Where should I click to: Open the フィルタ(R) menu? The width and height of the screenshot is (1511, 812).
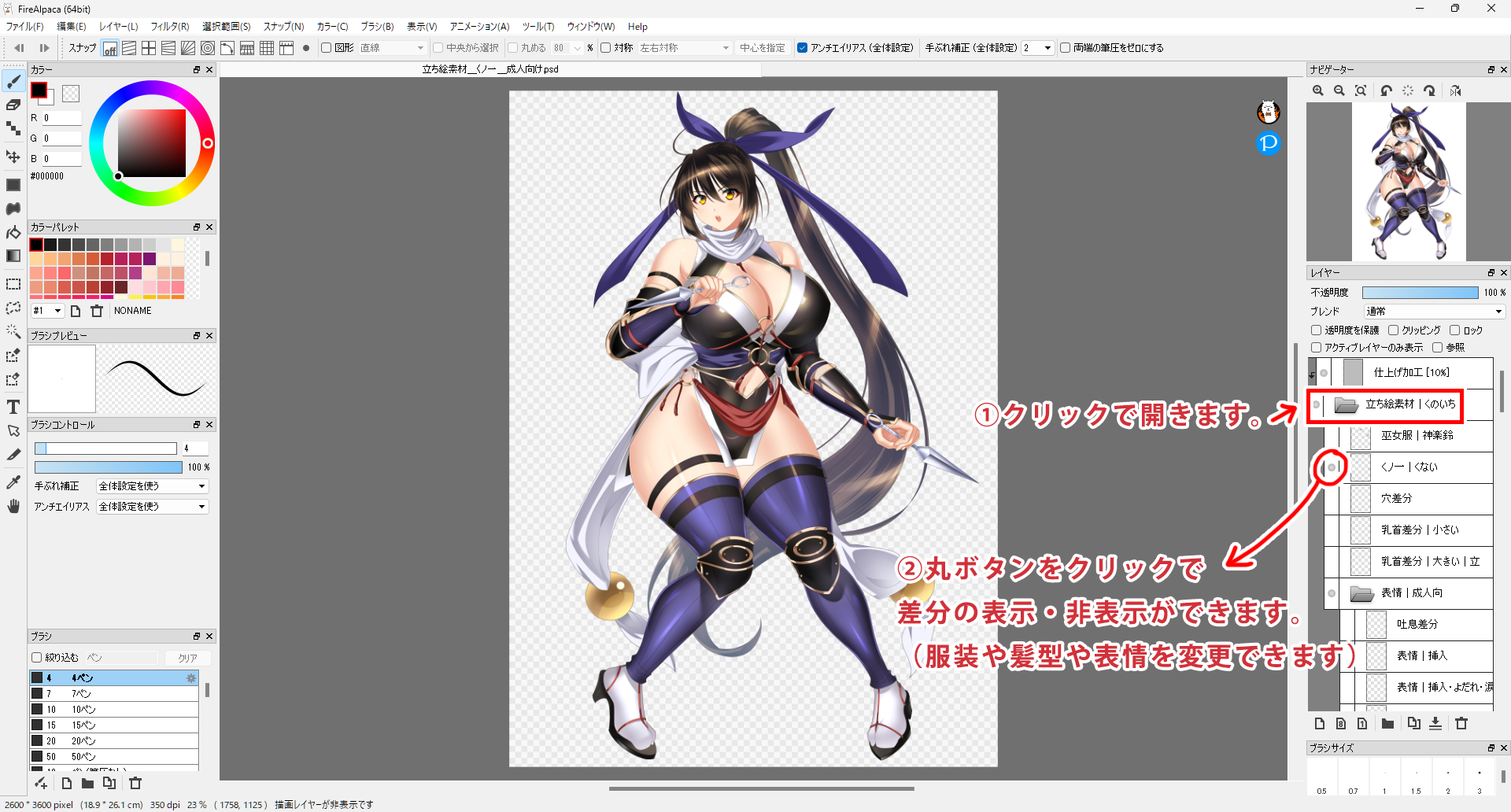pos(169,27)
